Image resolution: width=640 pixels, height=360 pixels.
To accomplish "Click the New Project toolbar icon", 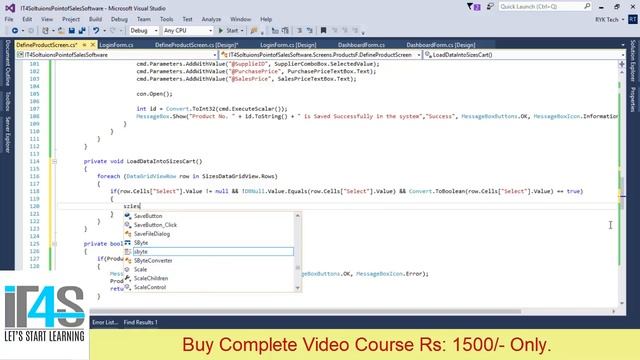I will point(45,31).
